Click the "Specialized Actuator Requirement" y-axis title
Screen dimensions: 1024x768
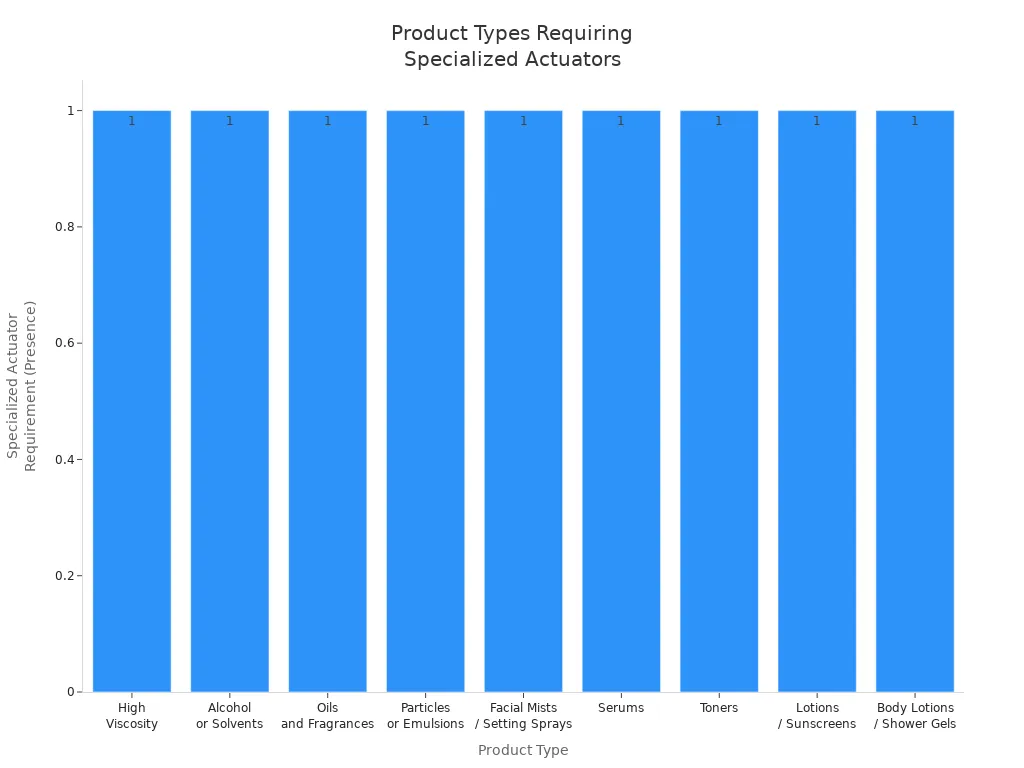[22, 385]
